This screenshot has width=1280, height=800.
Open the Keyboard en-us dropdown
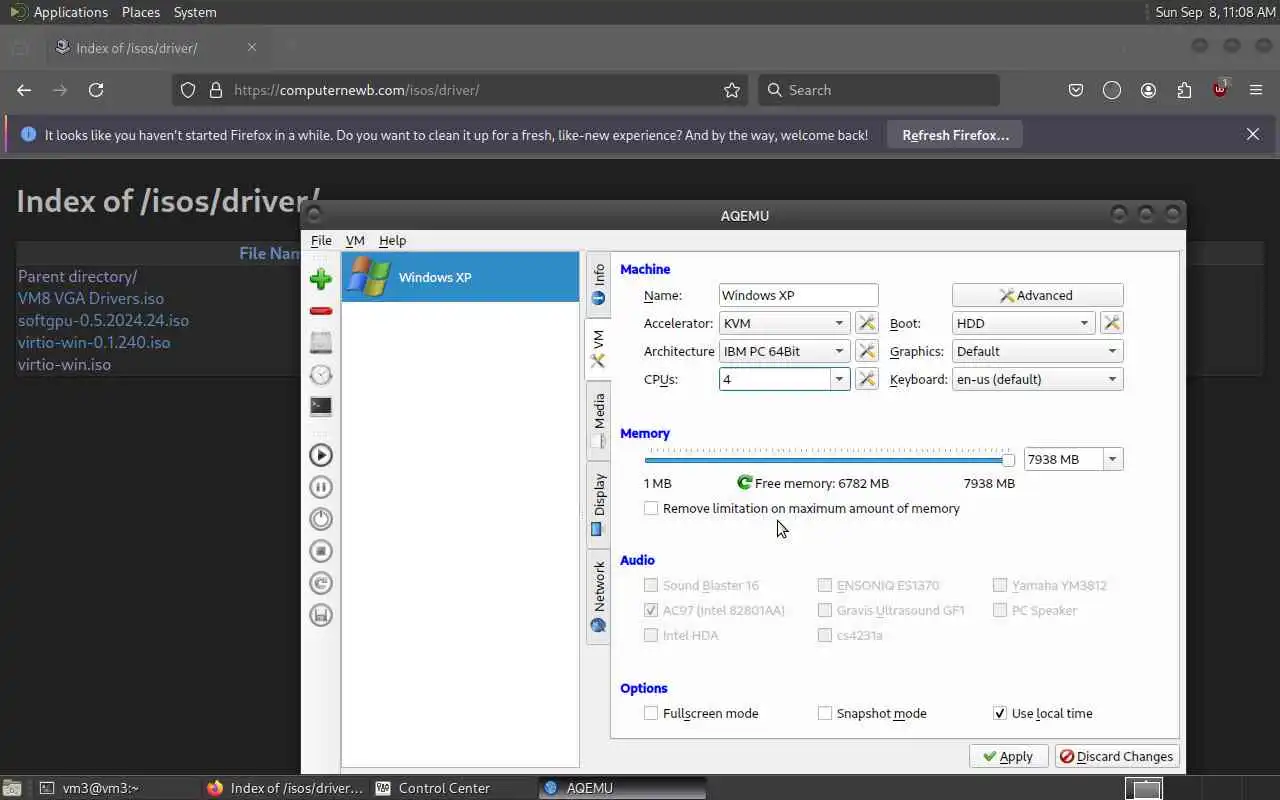coord(1037,379)
